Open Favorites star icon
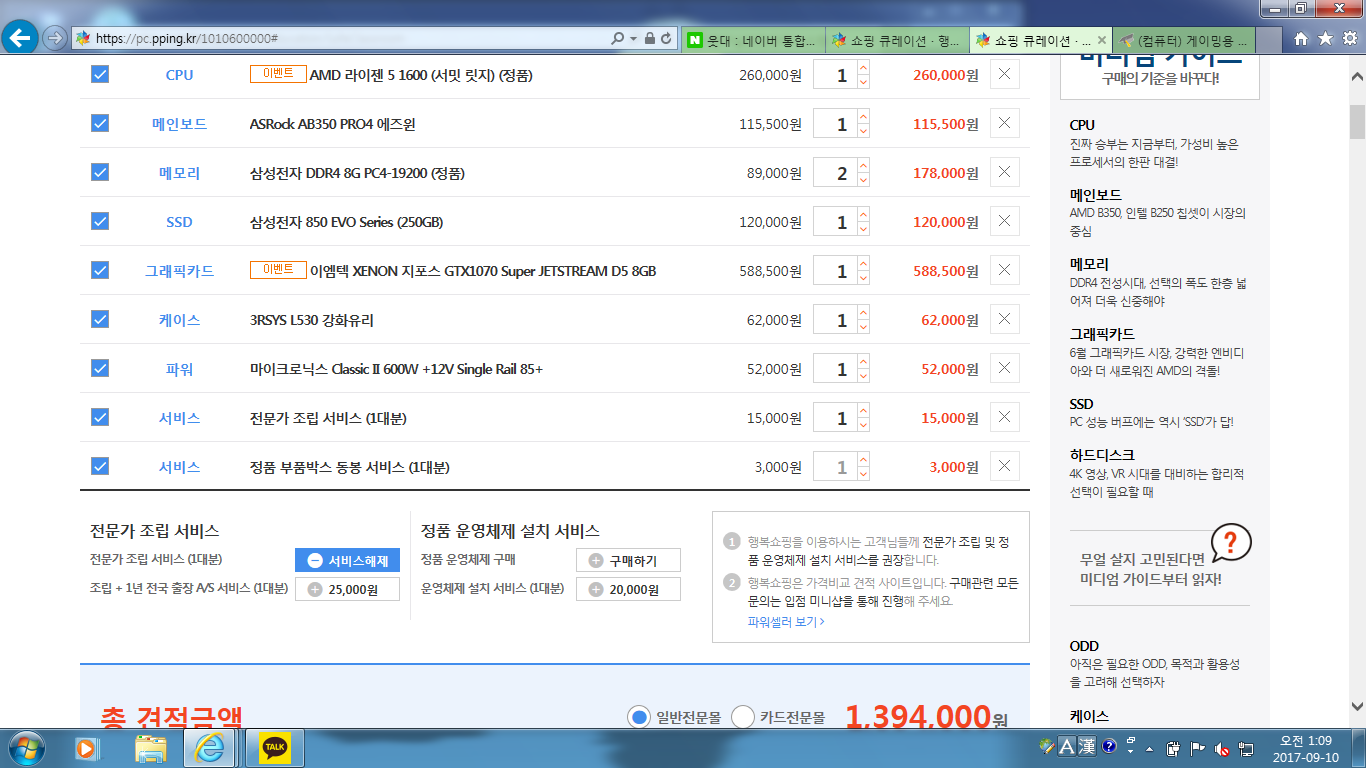This screenshot has height=768, width=1366. [1325, 38]
